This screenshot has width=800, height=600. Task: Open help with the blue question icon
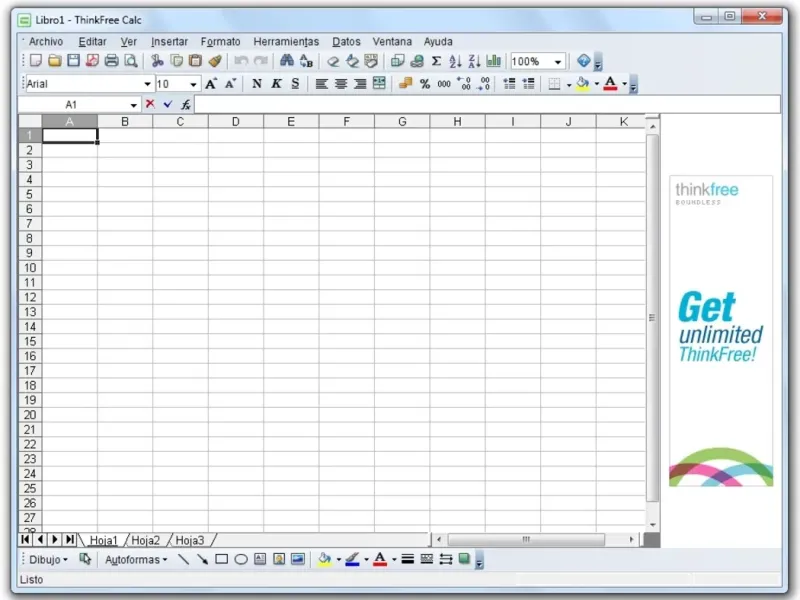tap(584, 61)
